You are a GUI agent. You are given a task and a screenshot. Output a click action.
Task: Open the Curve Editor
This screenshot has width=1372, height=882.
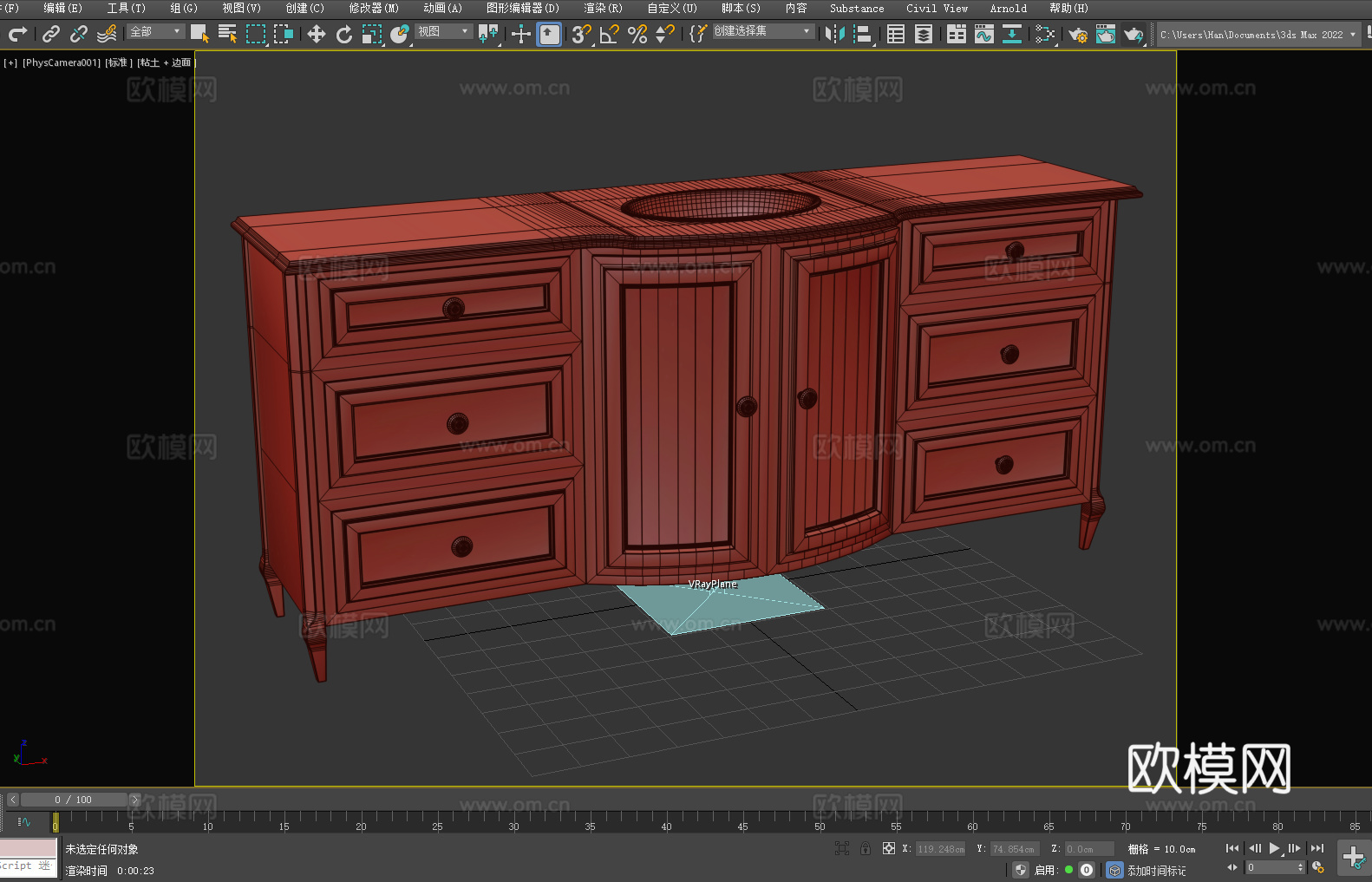[984, 34]
